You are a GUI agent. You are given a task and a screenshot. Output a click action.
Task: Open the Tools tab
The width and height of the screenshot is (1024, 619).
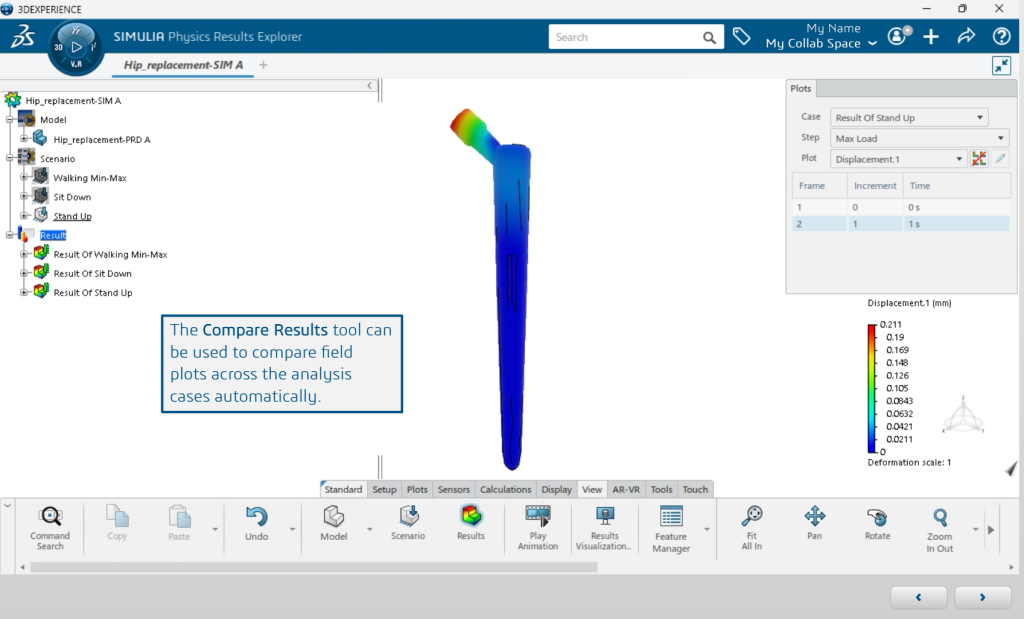[661, 489]
